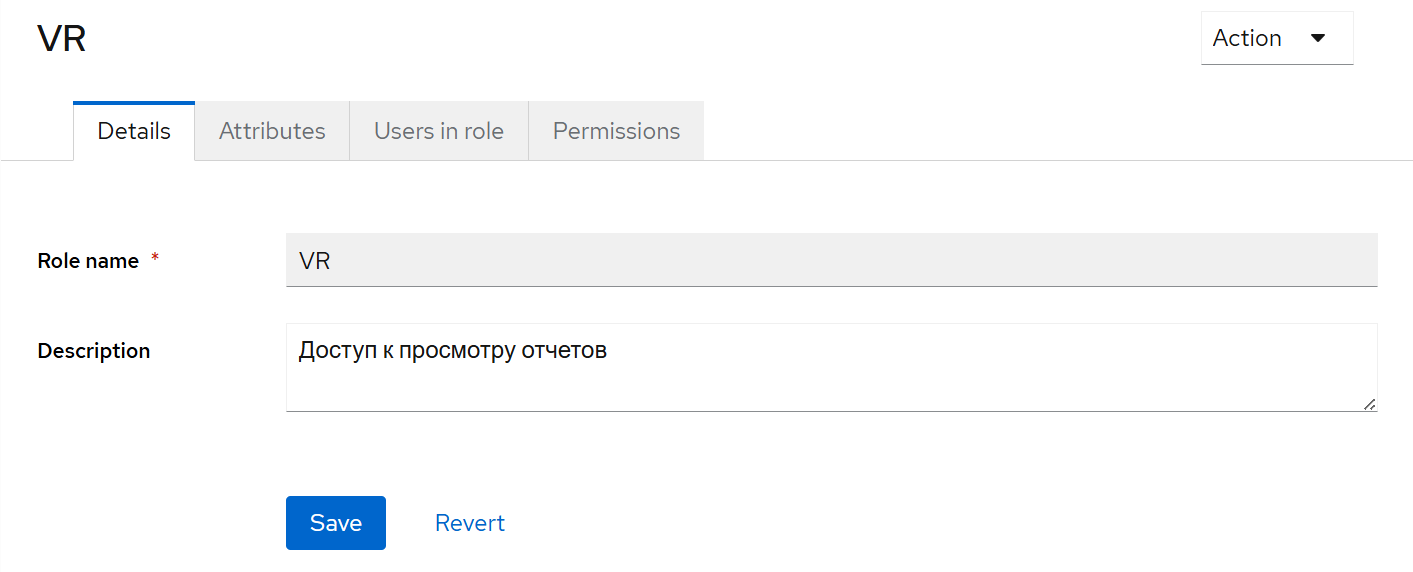Click the word 'Доступ' in the description
Image resolution: width=1413 pixels, height=572 pixels.
point(332,351)
